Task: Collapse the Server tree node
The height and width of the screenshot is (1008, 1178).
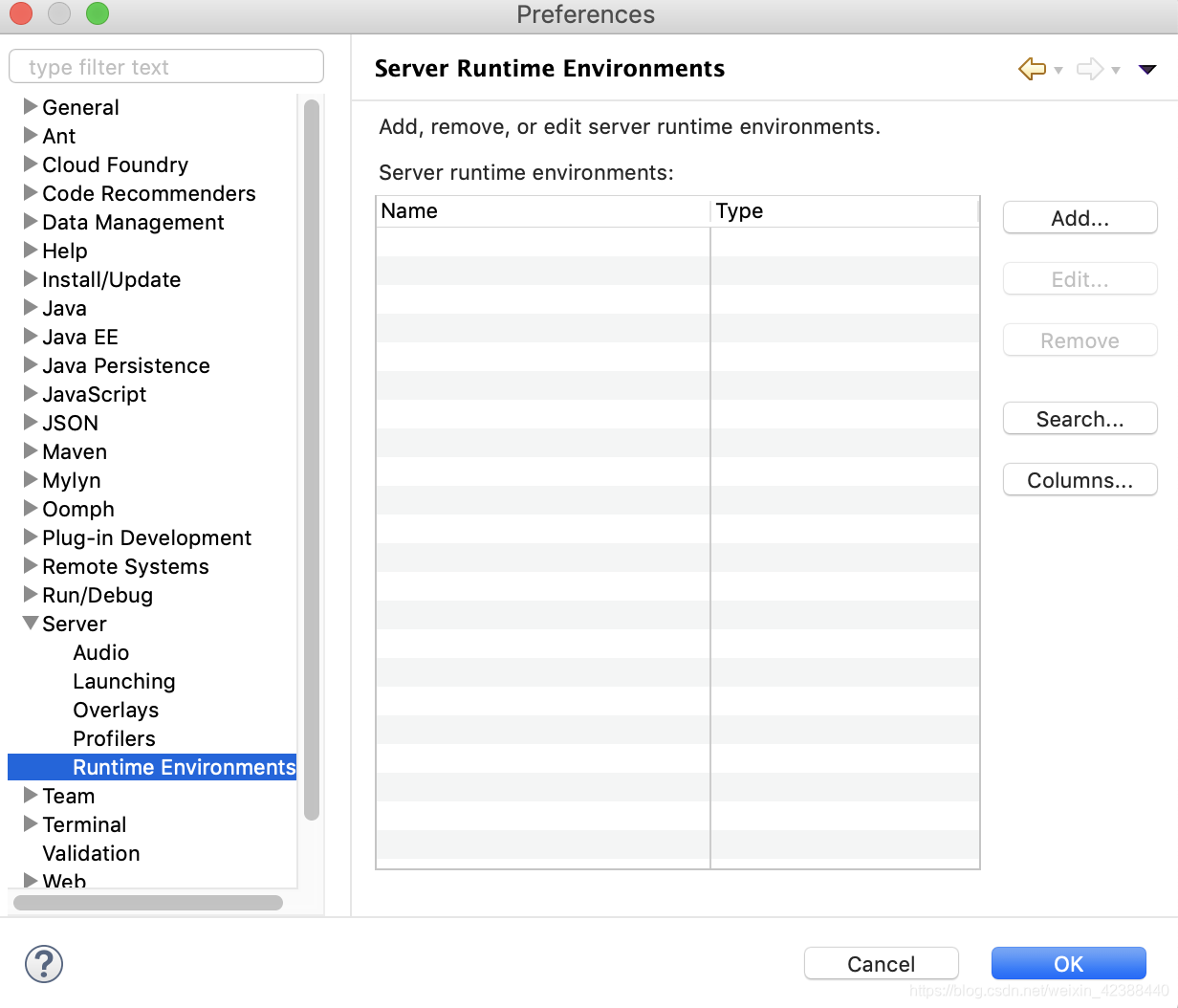Action: coord(30,624)
